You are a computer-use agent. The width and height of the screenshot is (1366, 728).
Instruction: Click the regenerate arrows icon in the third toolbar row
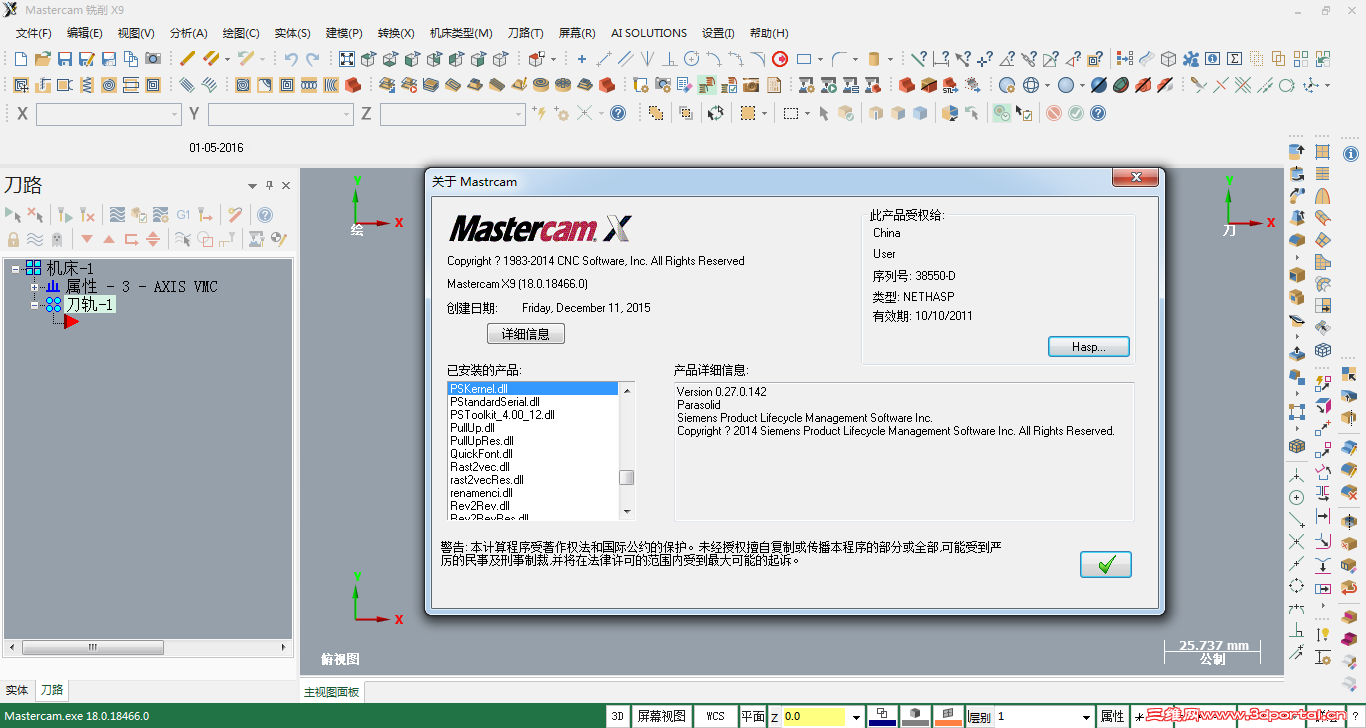[716, 114]
